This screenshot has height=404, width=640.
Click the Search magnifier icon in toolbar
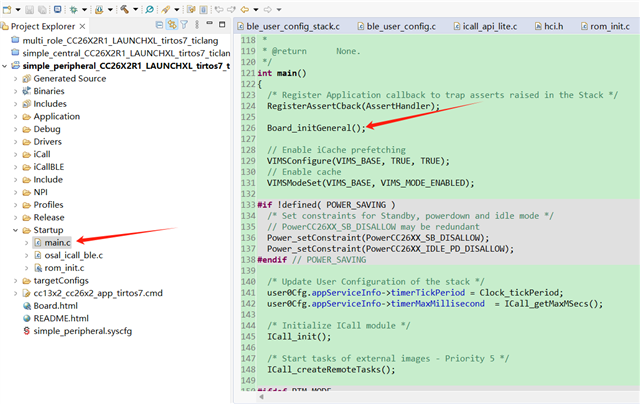[150, 9]
